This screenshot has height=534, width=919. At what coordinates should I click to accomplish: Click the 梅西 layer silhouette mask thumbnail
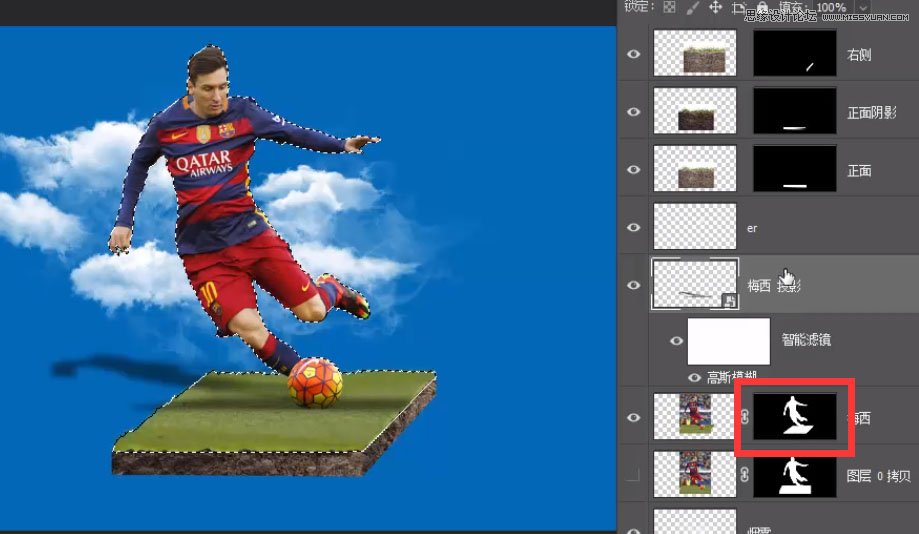(794, 417)
